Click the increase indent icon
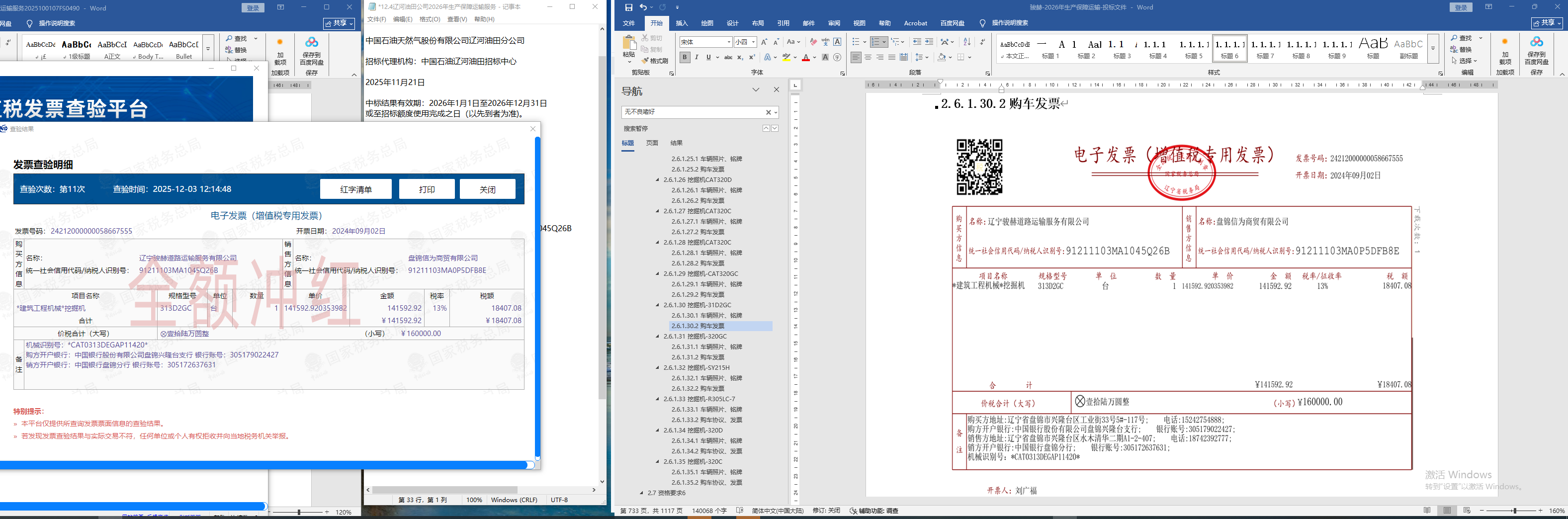 point(929,42)
